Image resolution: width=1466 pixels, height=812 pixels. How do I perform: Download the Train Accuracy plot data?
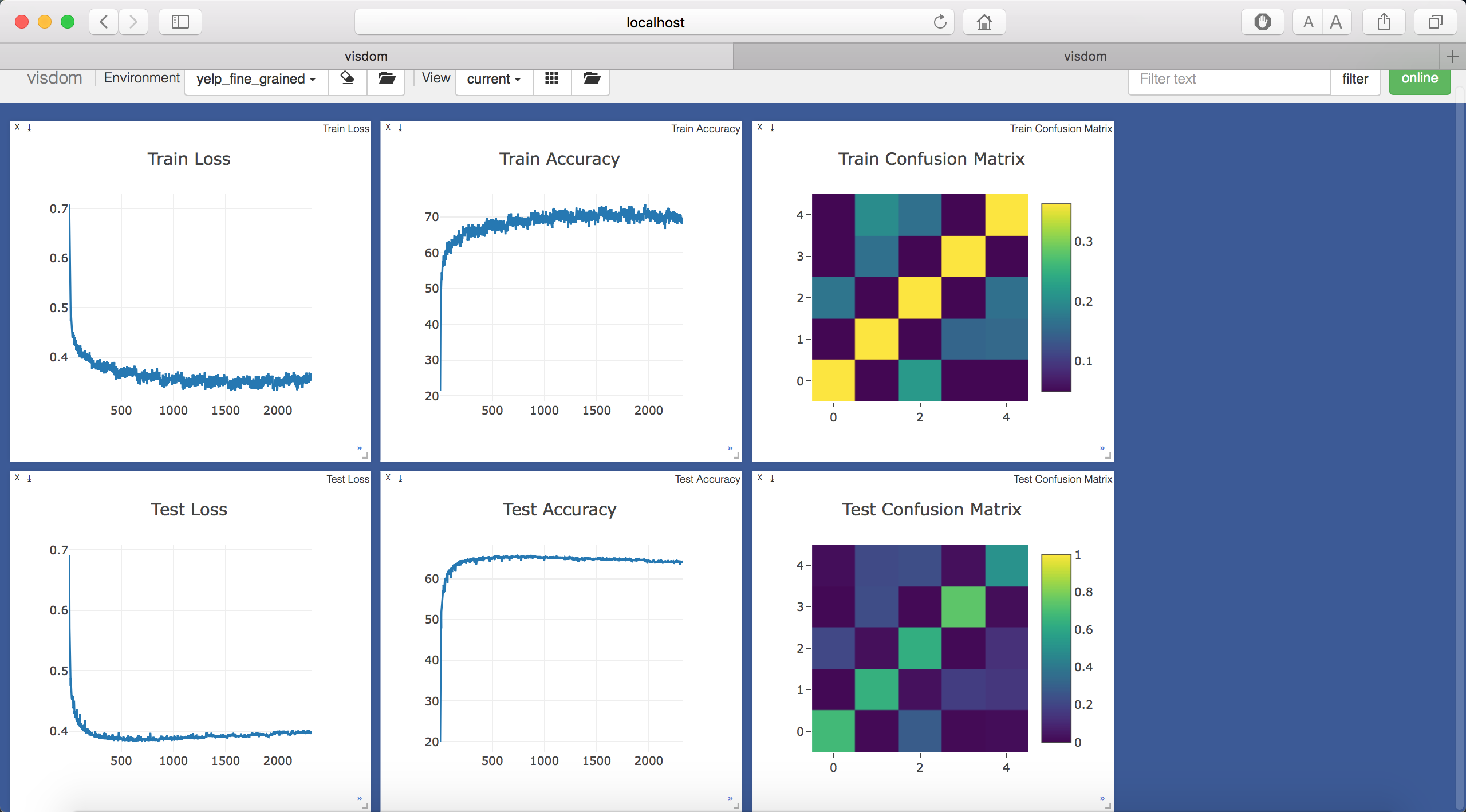[400, 127]
